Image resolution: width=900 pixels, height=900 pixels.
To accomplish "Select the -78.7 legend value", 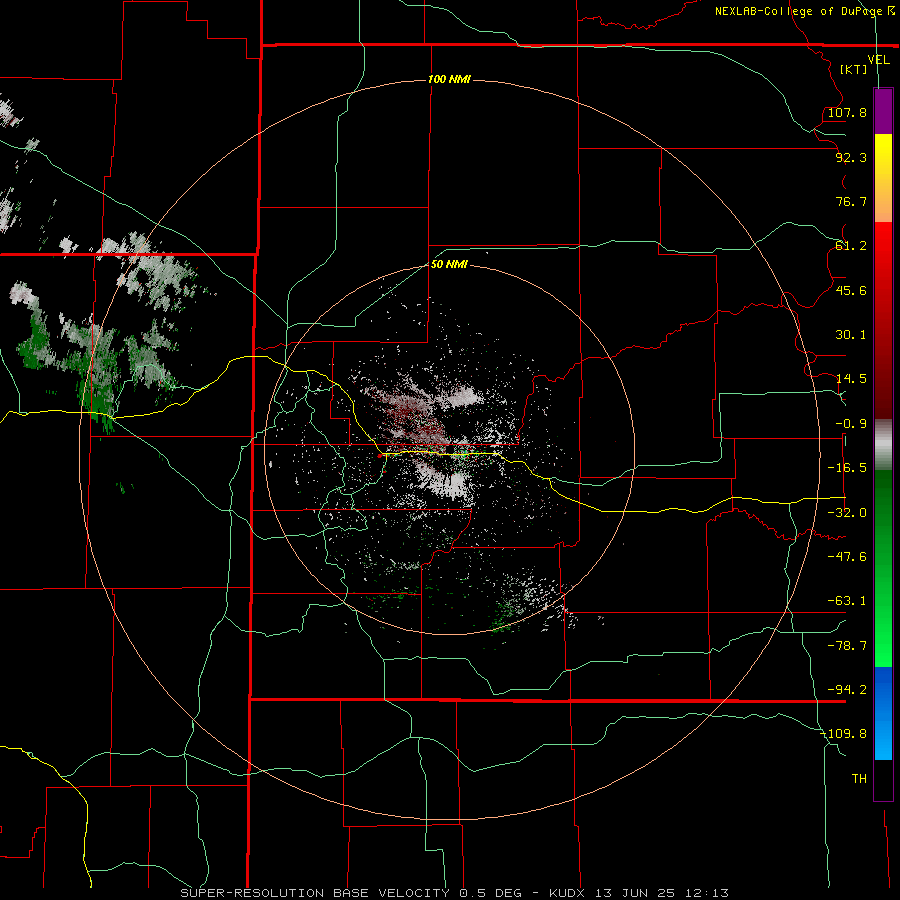I will 847,646.
